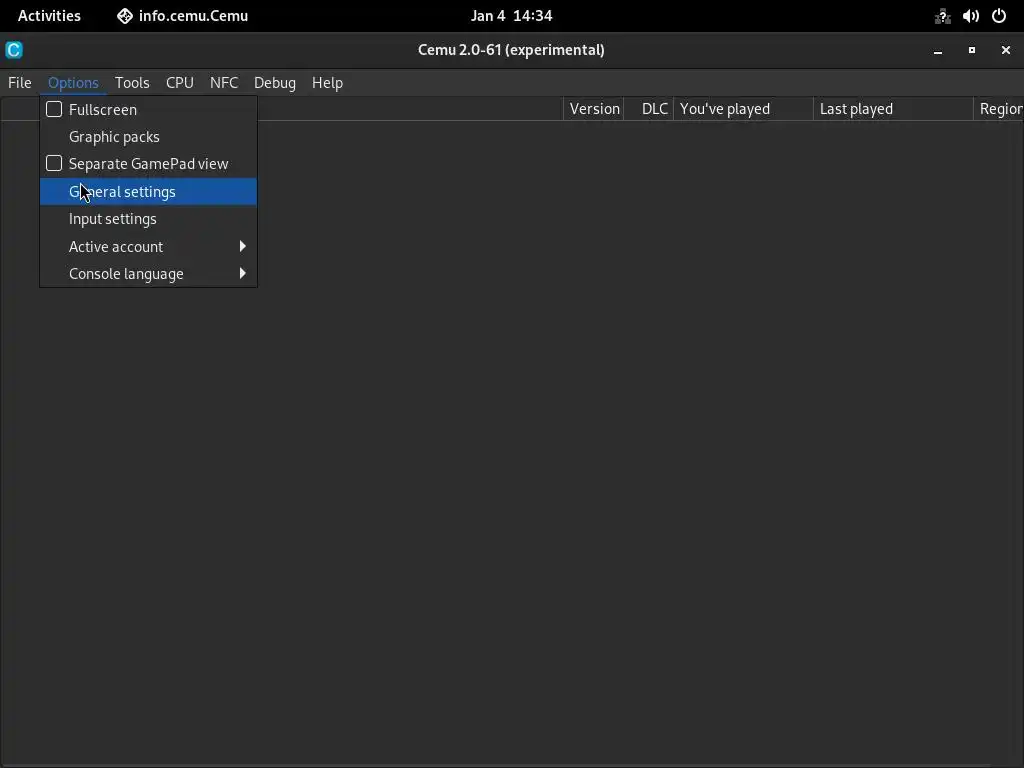Open the Help menu

pyautogui.click(x=327, y=83)
